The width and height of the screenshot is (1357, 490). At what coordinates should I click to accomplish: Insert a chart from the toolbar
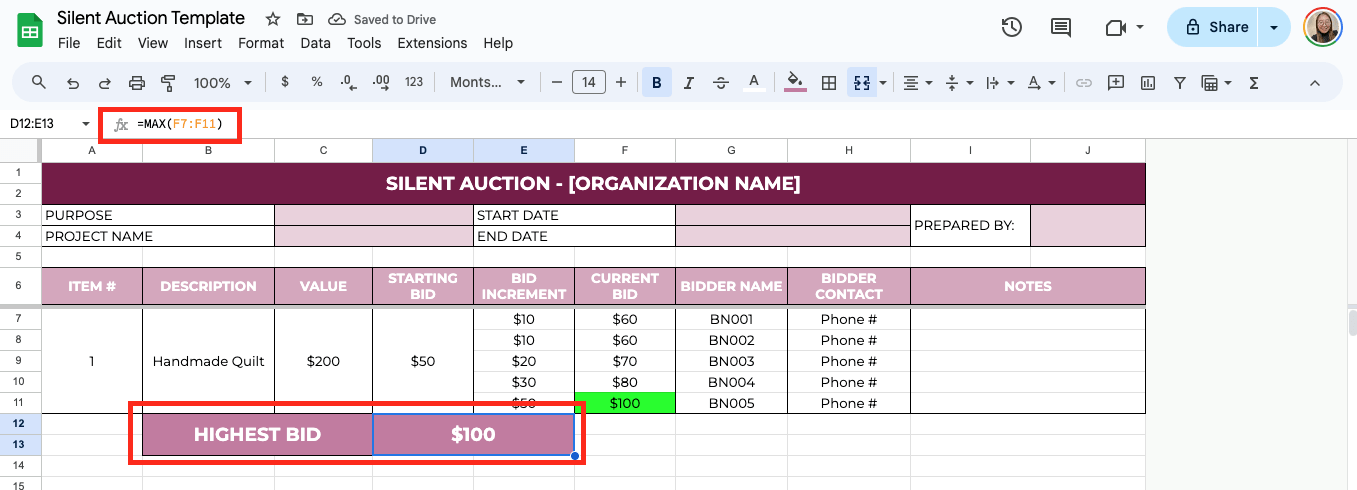(1148, 83)
